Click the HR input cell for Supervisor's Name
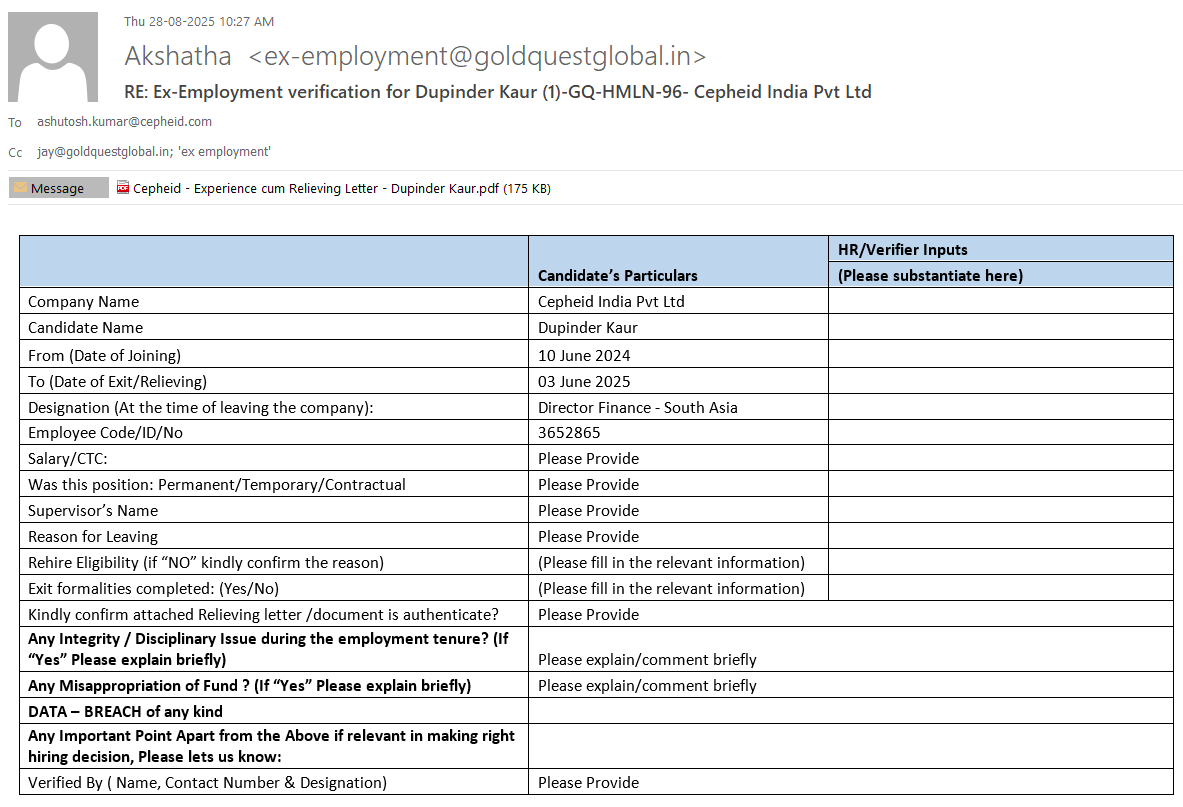 pyautogui.click(x=1000, y=510)
